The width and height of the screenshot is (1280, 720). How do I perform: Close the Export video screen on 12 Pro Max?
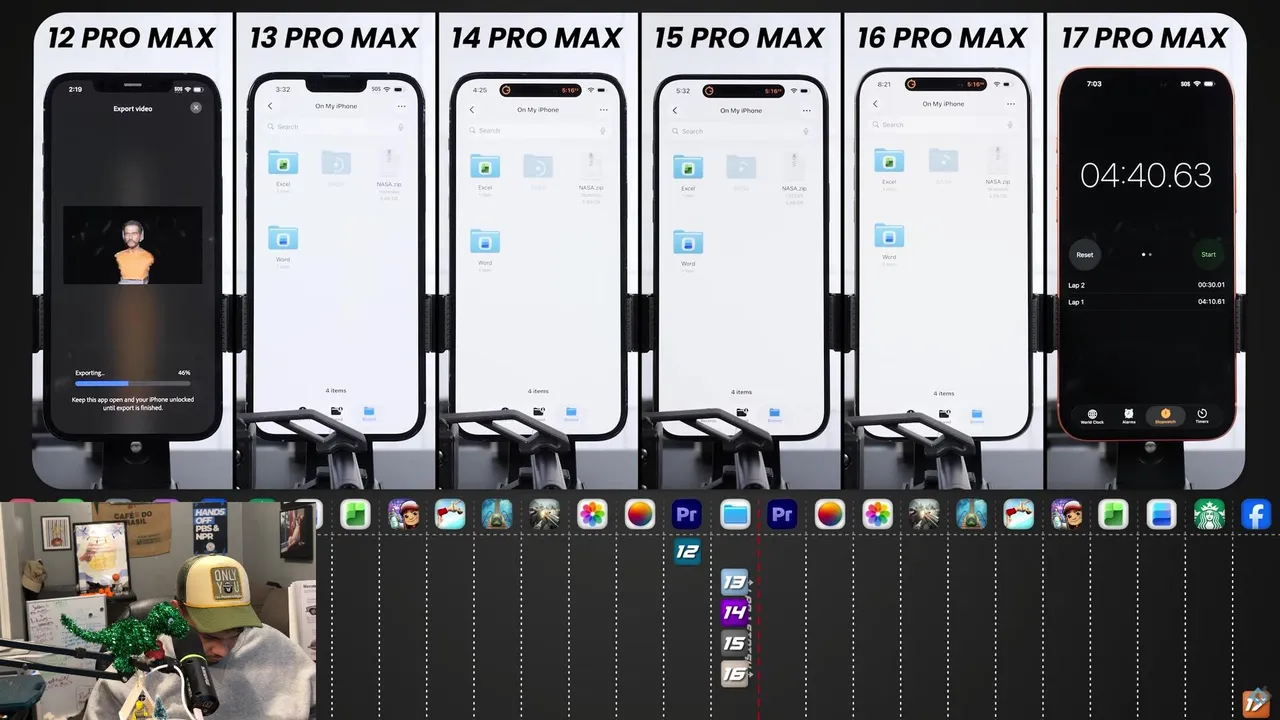196,107
